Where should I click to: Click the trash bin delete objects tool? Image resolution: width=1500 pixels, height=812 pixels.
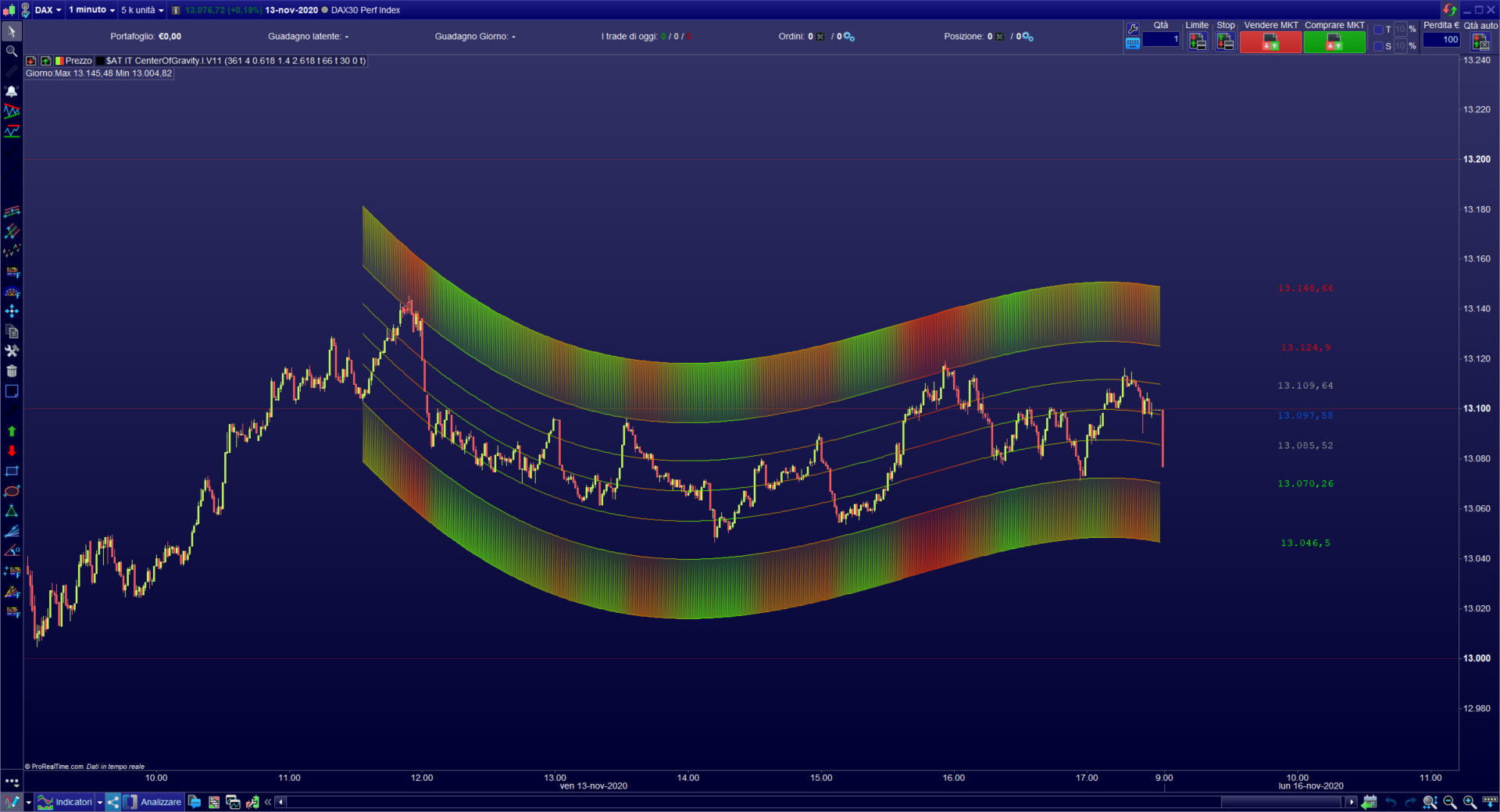tap(12, 371)
